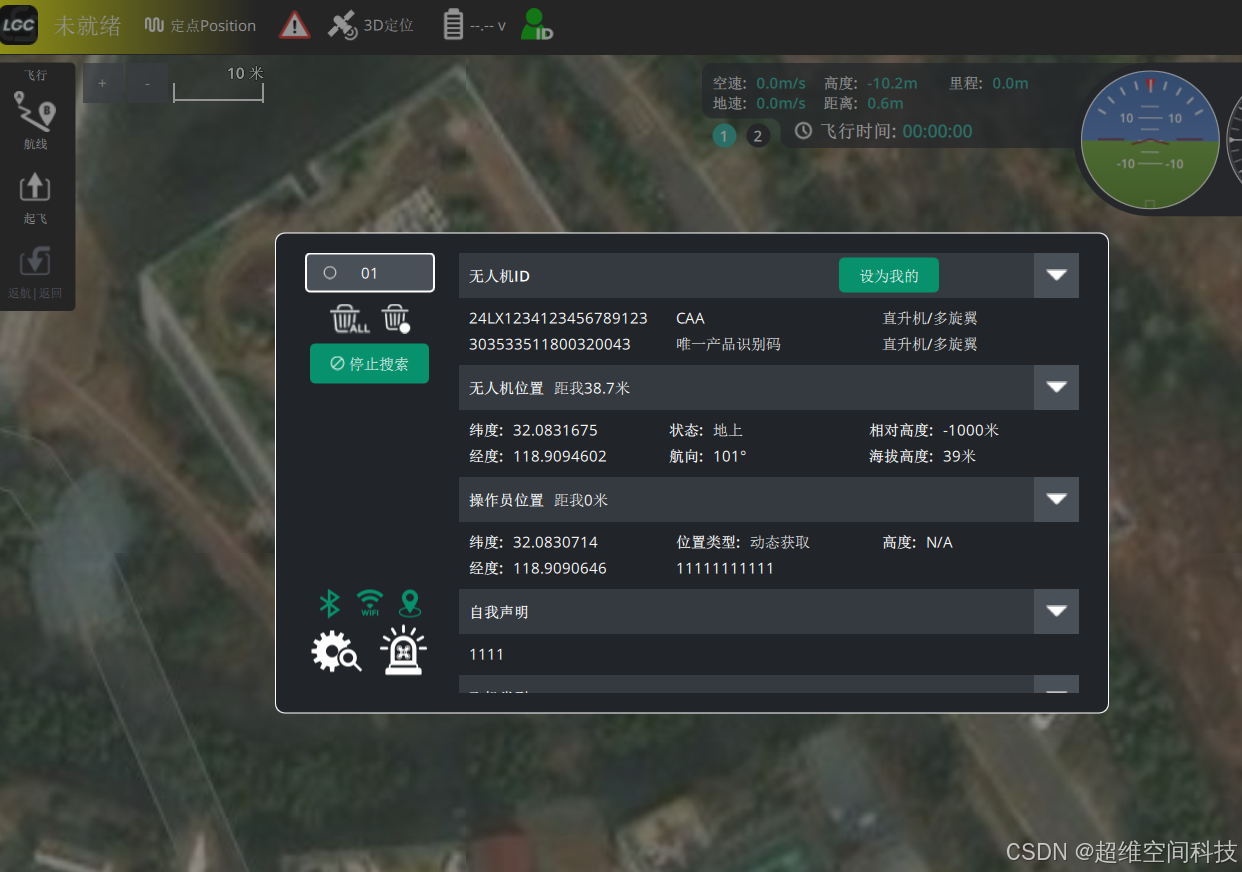1242x872 pixels.
Task: Click drone longitude 118.9094602
Action: click(560, 456)
